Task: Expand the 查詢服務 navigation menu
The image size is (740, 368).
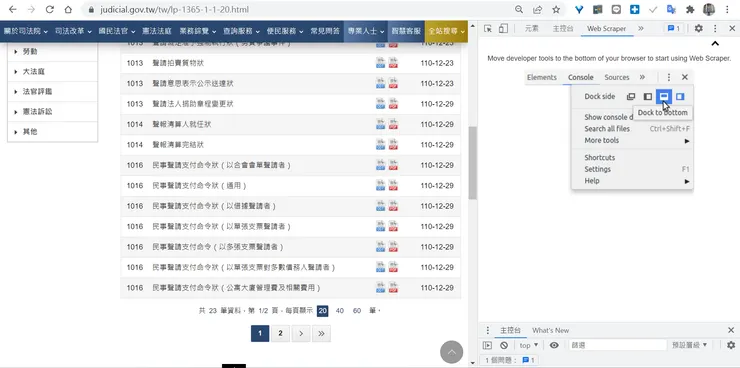Action: pos(241,31)
